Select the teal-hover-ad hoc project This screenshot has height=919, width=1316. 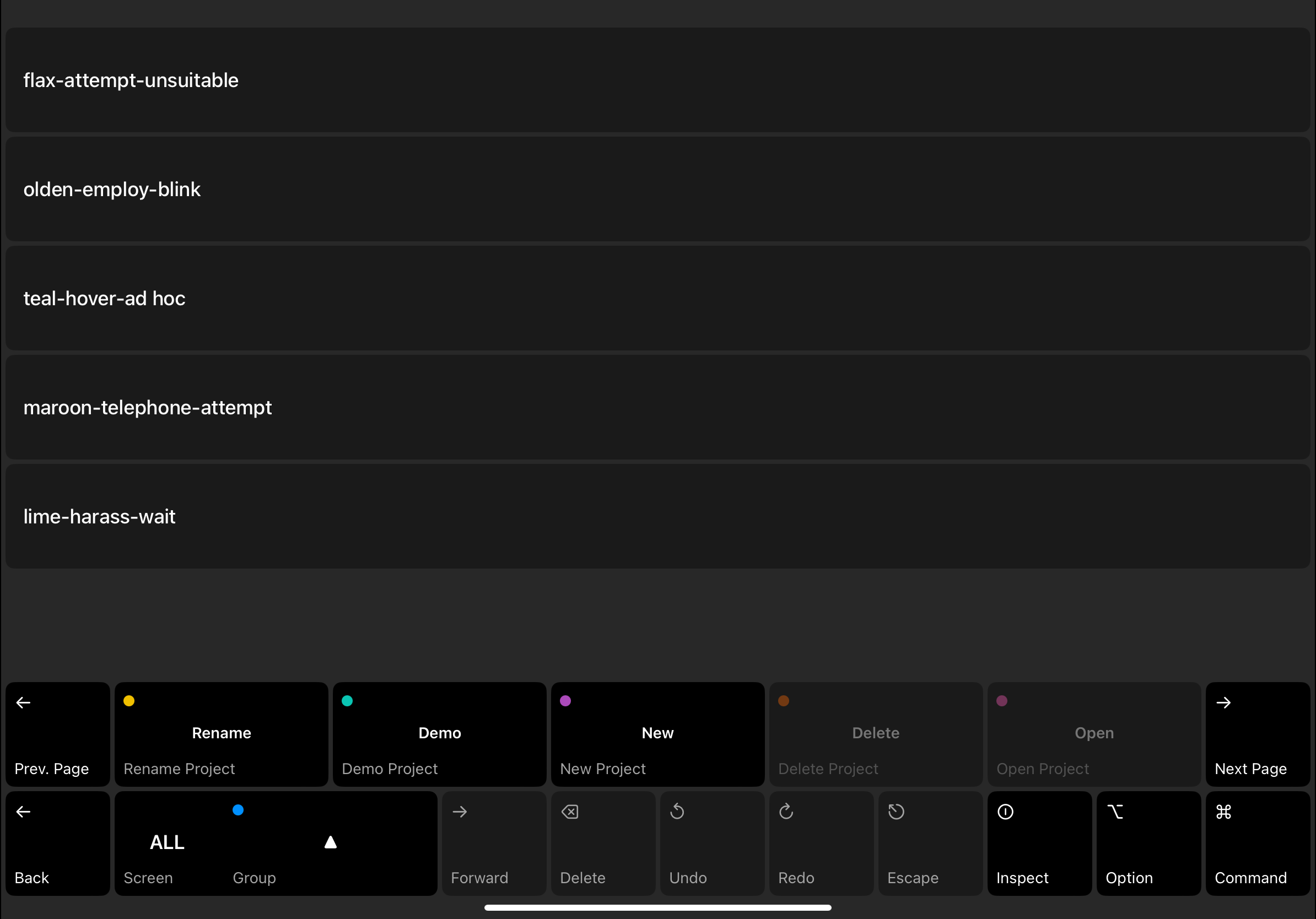pyautogui.click(x=657, y=298)
